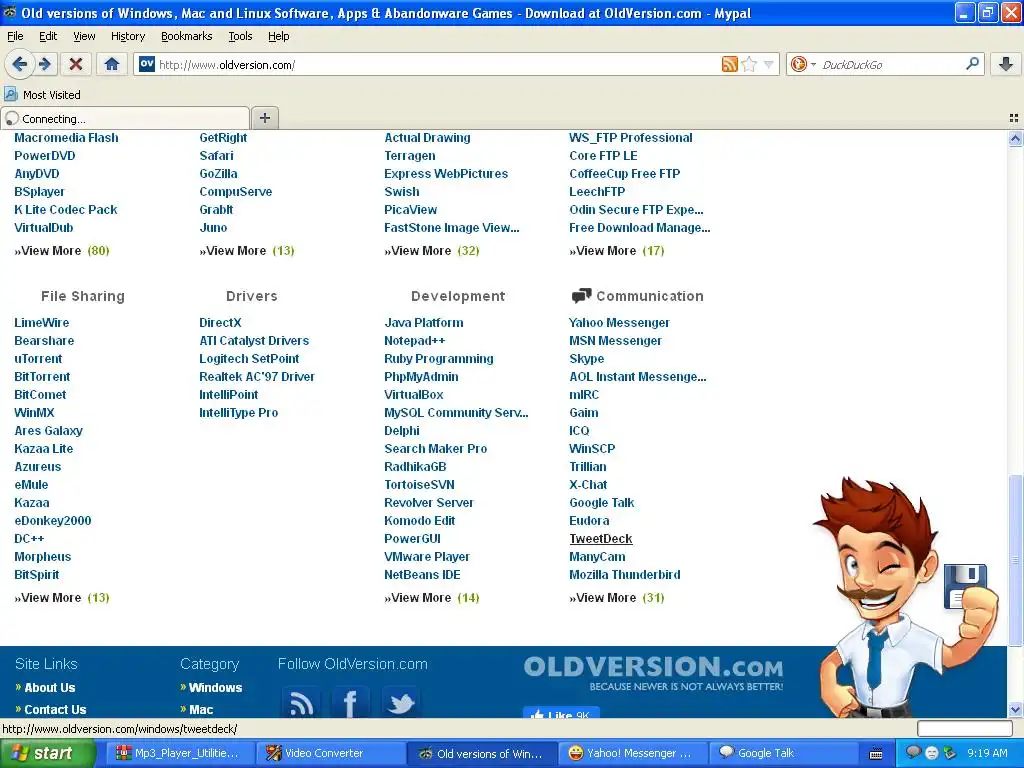Expand File Sharing View More (13)

click(x=62, y=598)
